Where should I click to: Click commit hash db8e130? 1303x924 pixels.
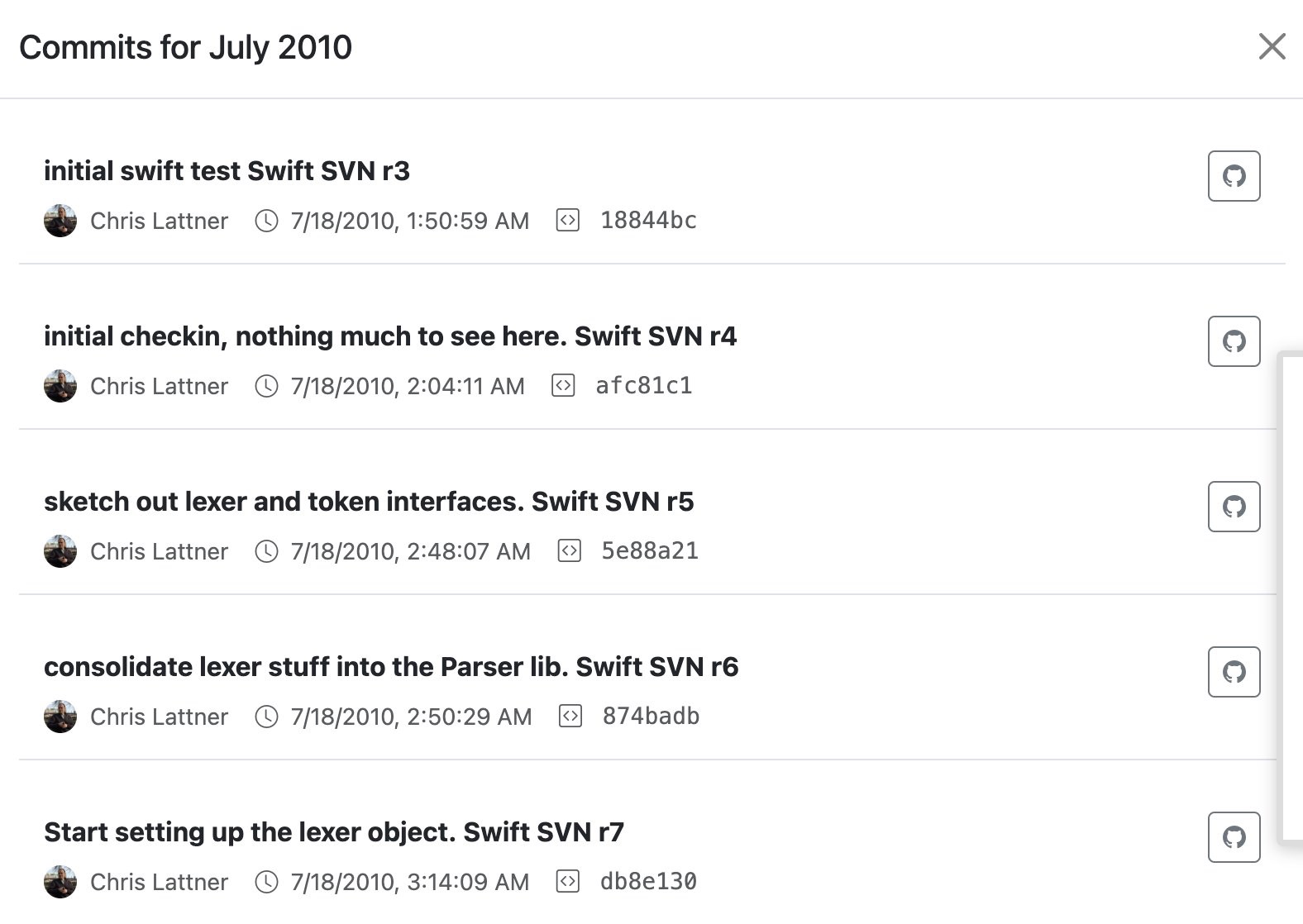648,882
